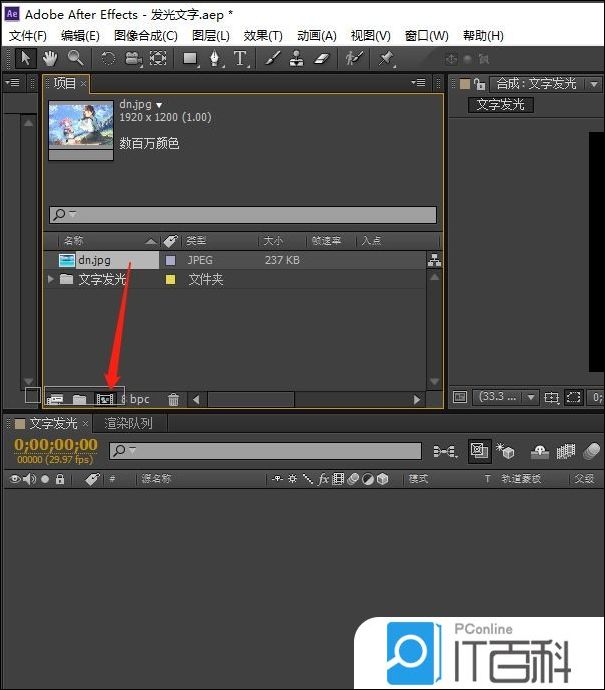Select the Puppet Pin tool
Image resolution: width=605 pixels, height=690 pixels.
(386, 58)
